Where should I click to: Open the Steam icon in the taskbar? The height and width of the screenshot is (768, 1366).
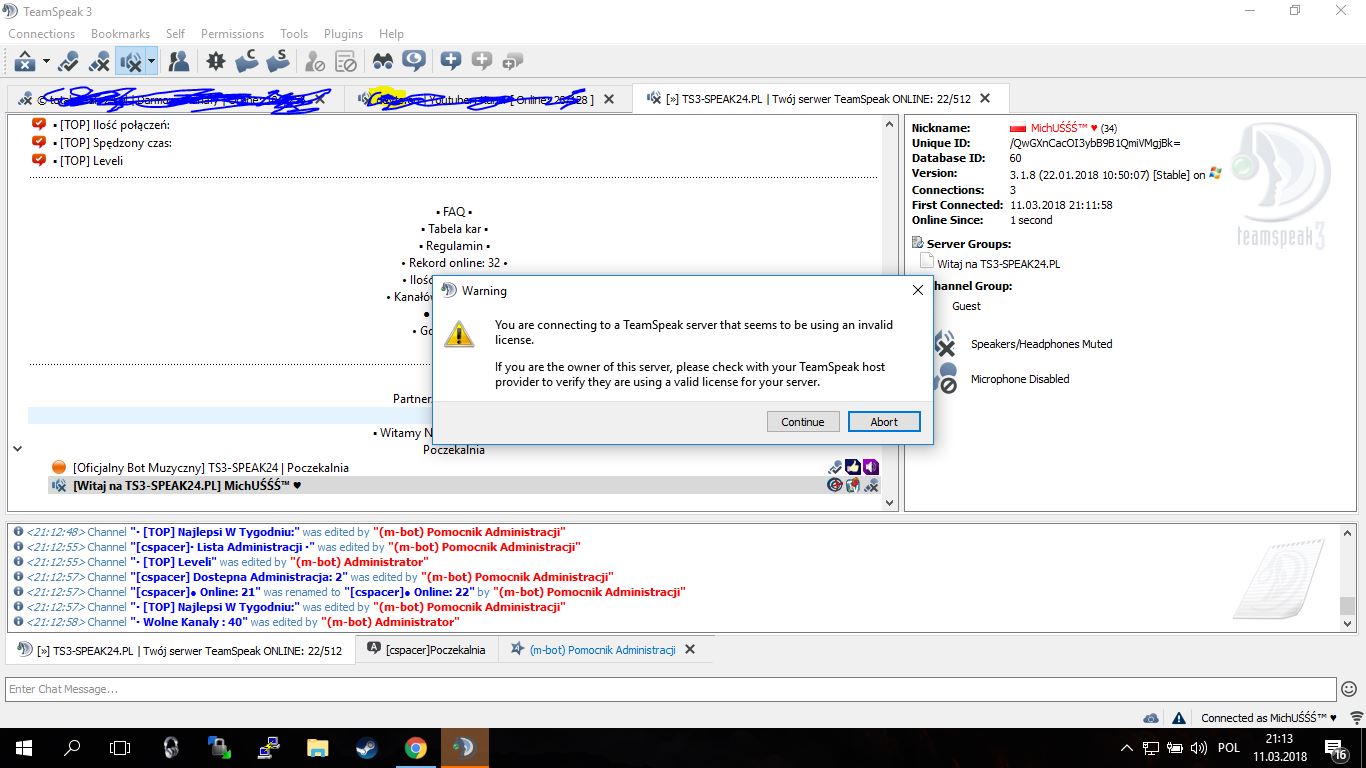pyautogui.click(x=363, y=748)
